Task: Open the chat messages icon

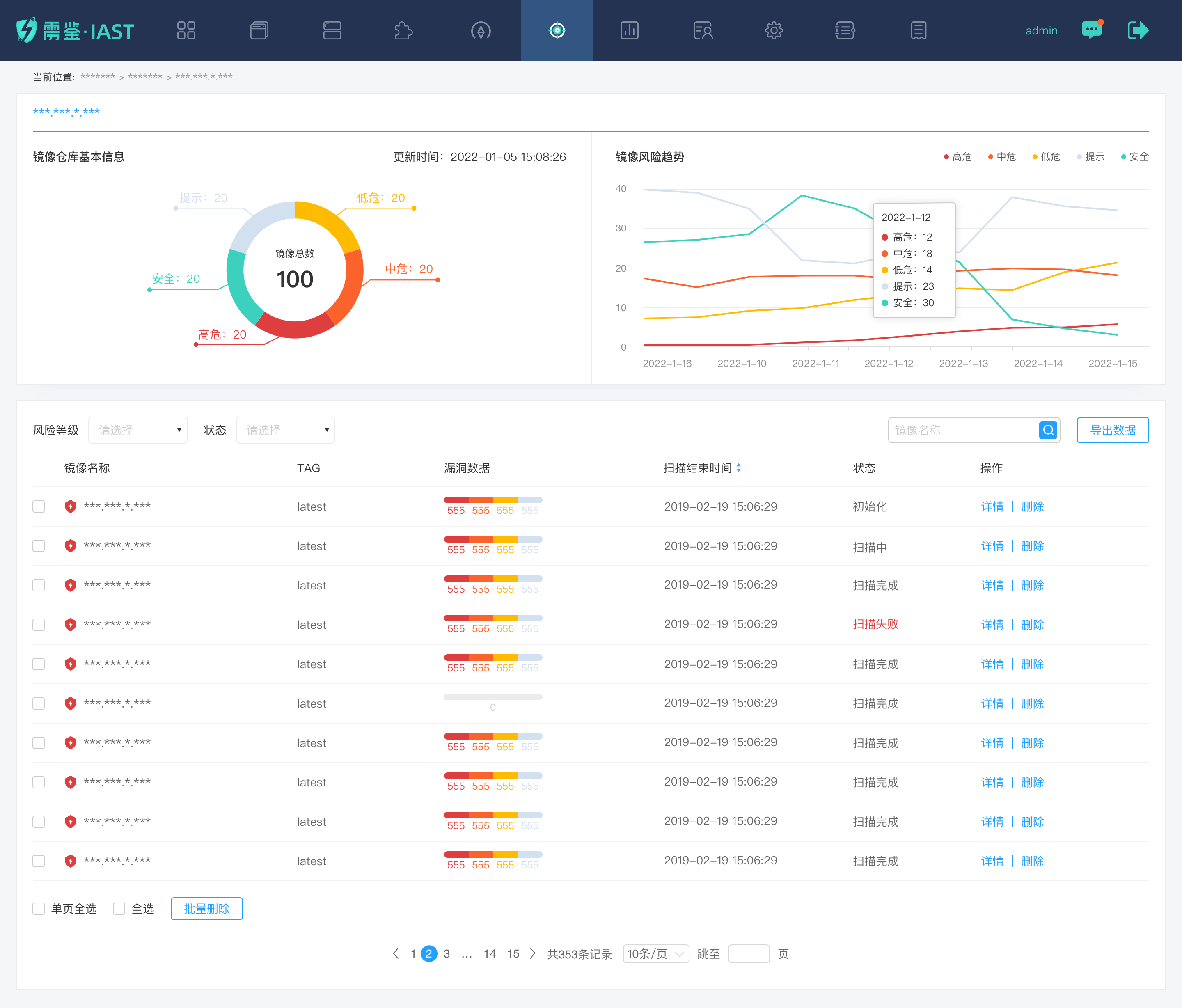Action: (x=1093, y=30)
